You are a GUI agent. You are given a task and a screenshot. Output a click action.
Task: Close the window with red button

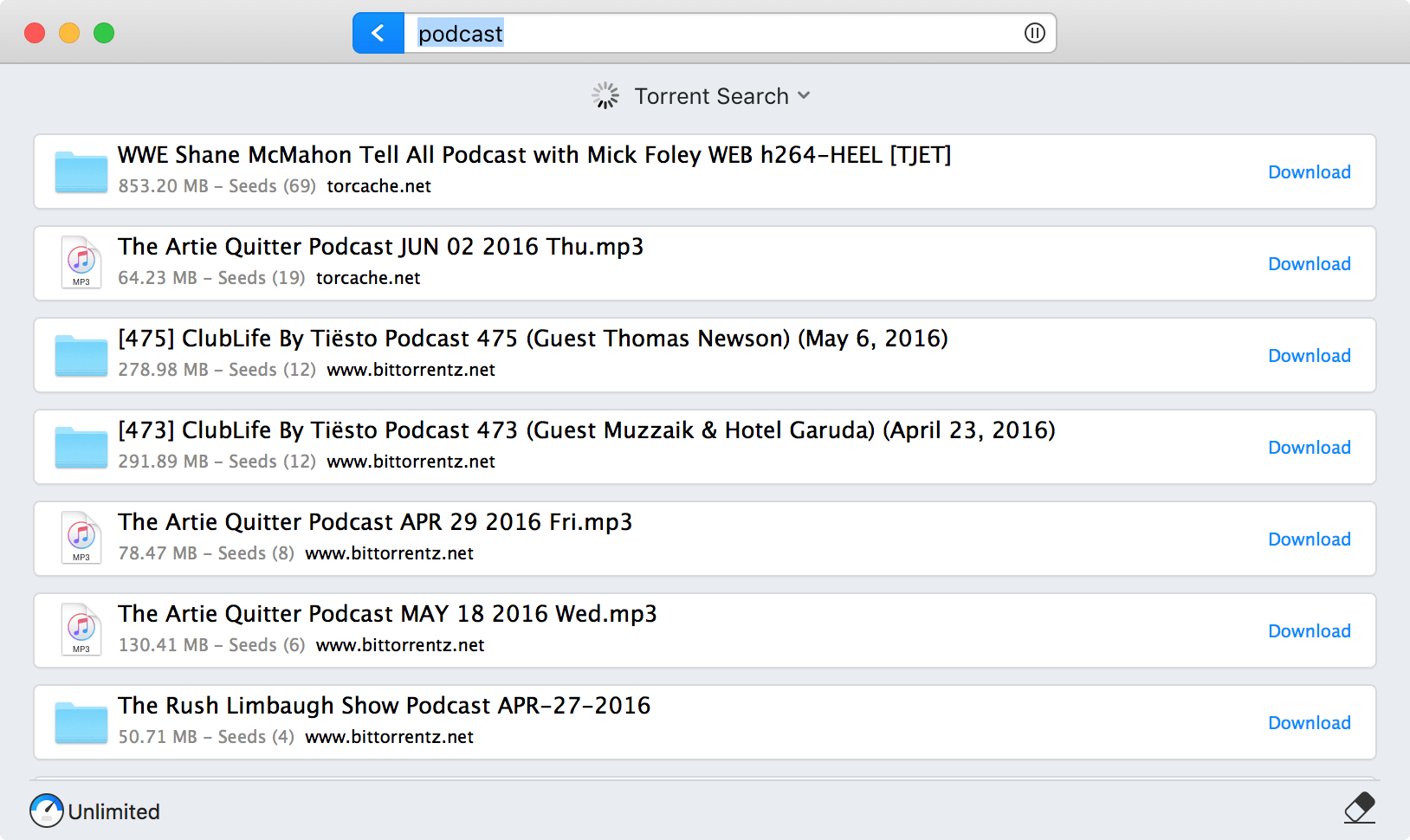[x=35, y=33]
